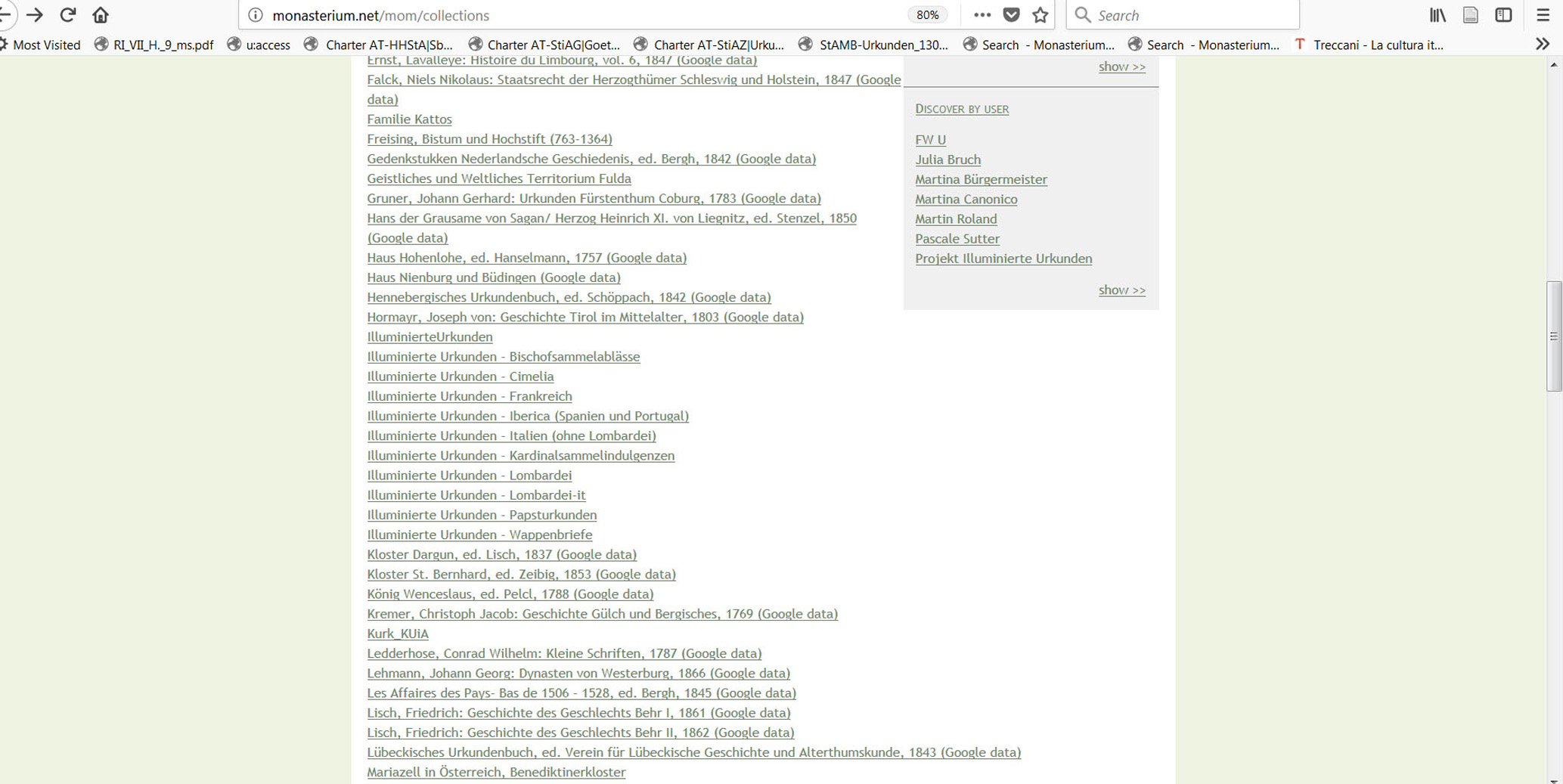This screenshot has height=784, width=1563.
Task: Open user Julia Bruch
Action: 947,160
